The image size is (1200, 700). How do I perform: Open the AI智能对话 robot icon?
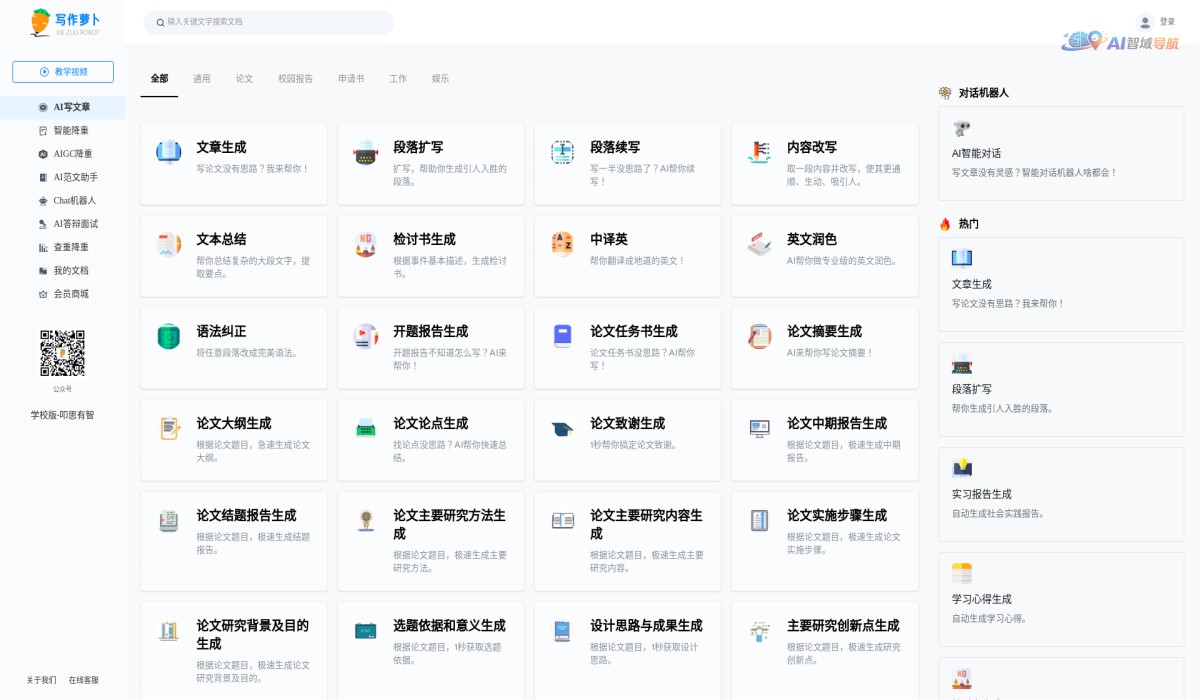962,128
